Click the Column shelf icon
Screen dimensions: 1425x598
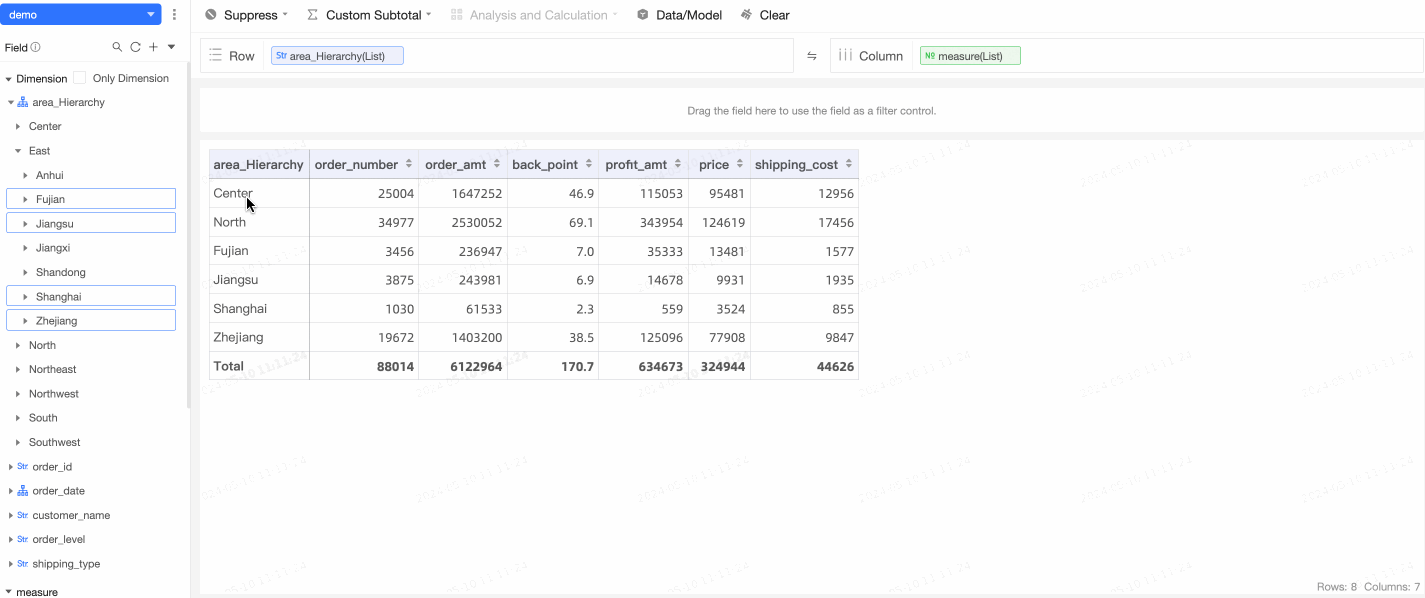tap(845, 56)
